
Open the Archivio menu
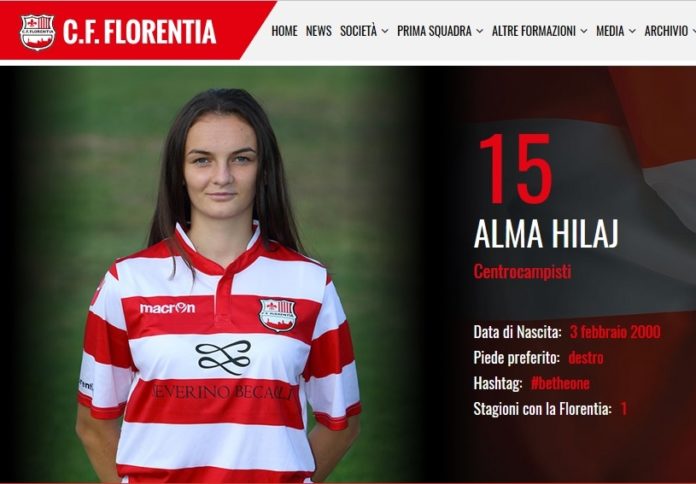coord(666,31)
